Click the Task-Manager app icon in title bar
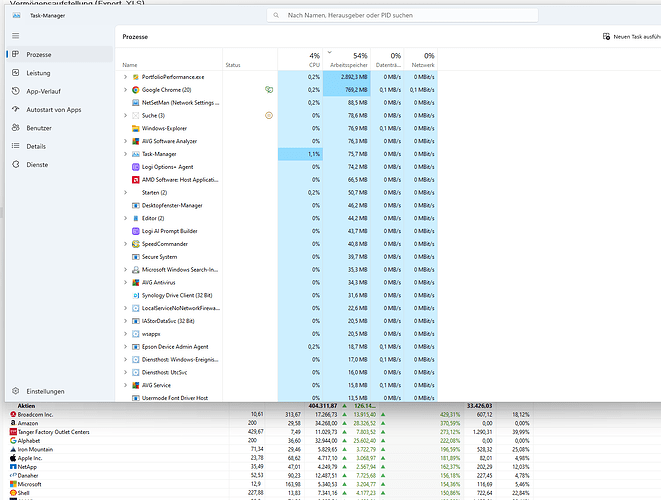This screenshot has height=500, width=661. pyautogui.click(x=16, y=15)
